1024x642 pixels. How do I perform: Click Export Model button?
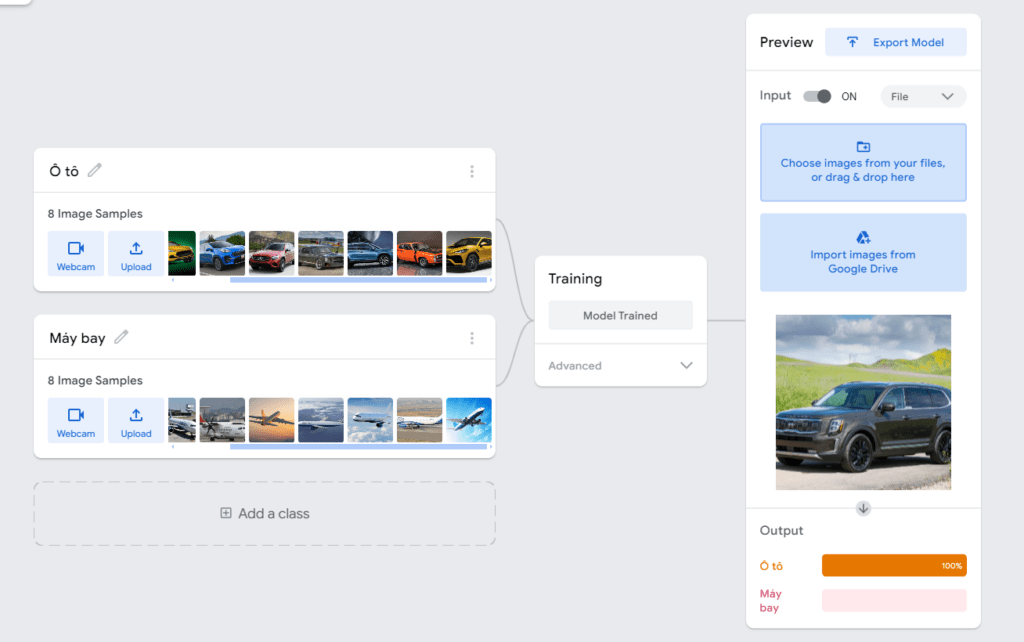[895, 42]
